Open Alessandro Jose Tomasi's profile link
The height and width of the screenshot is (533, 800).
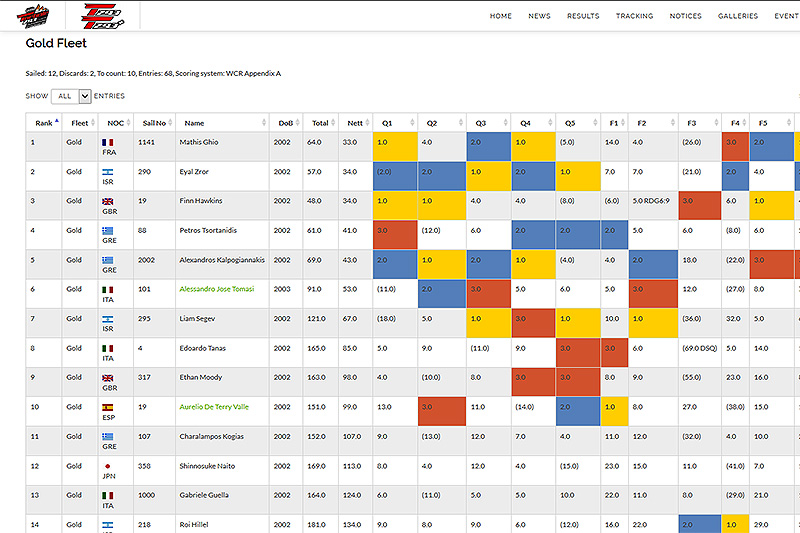click(216, 289)
